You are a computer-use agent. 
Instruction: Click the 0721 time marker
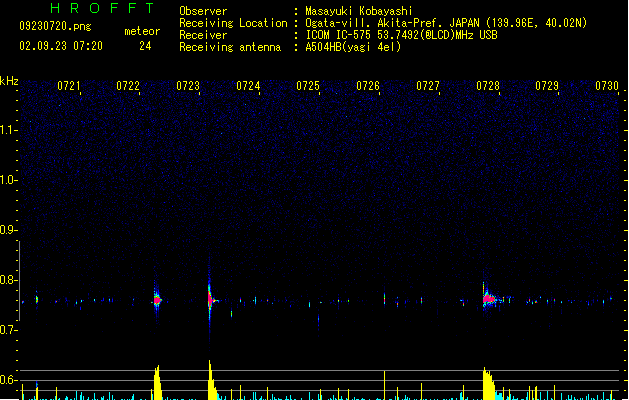pyautogui.click(x=69, y=86)
